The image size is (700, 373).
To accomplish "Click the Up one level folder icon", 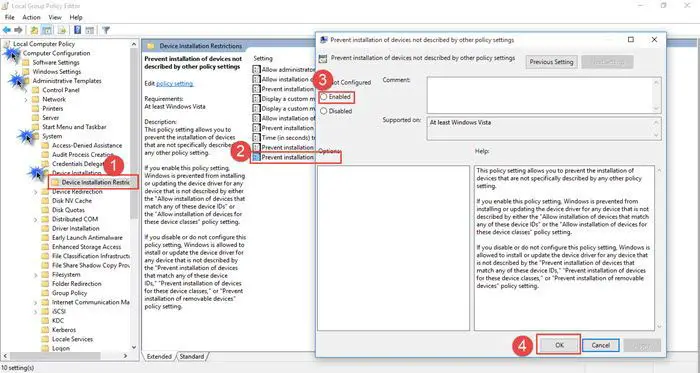I will pyautogui.click(x=34, y=30).
